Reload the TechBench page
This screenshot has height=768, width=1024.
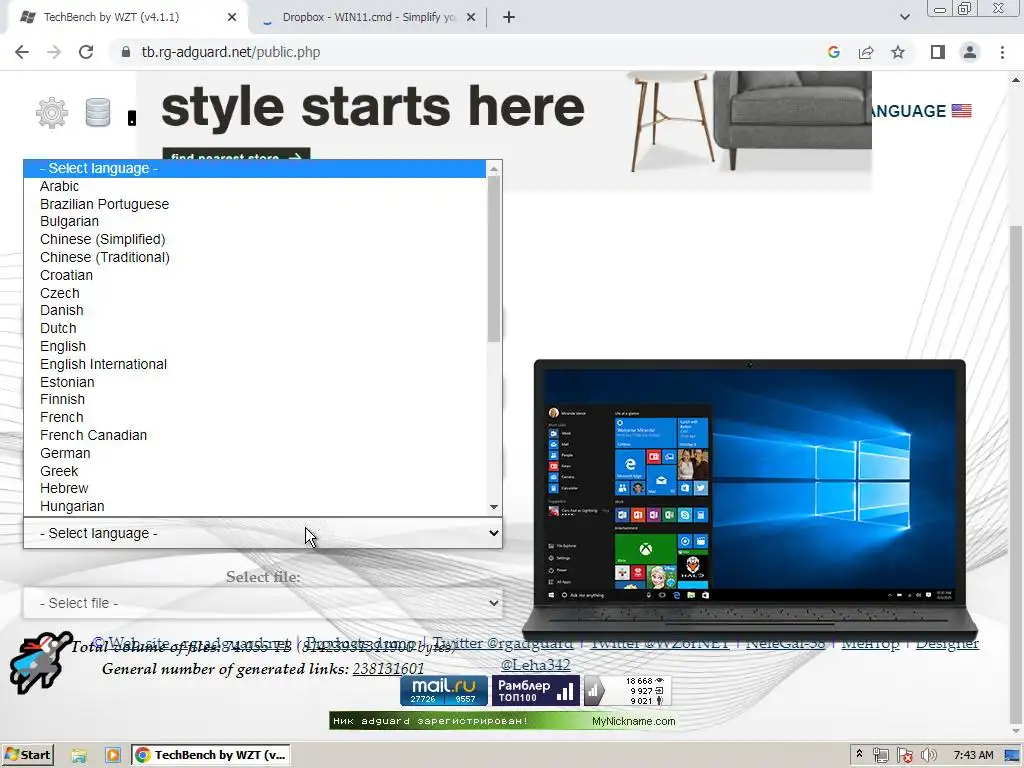86,52
